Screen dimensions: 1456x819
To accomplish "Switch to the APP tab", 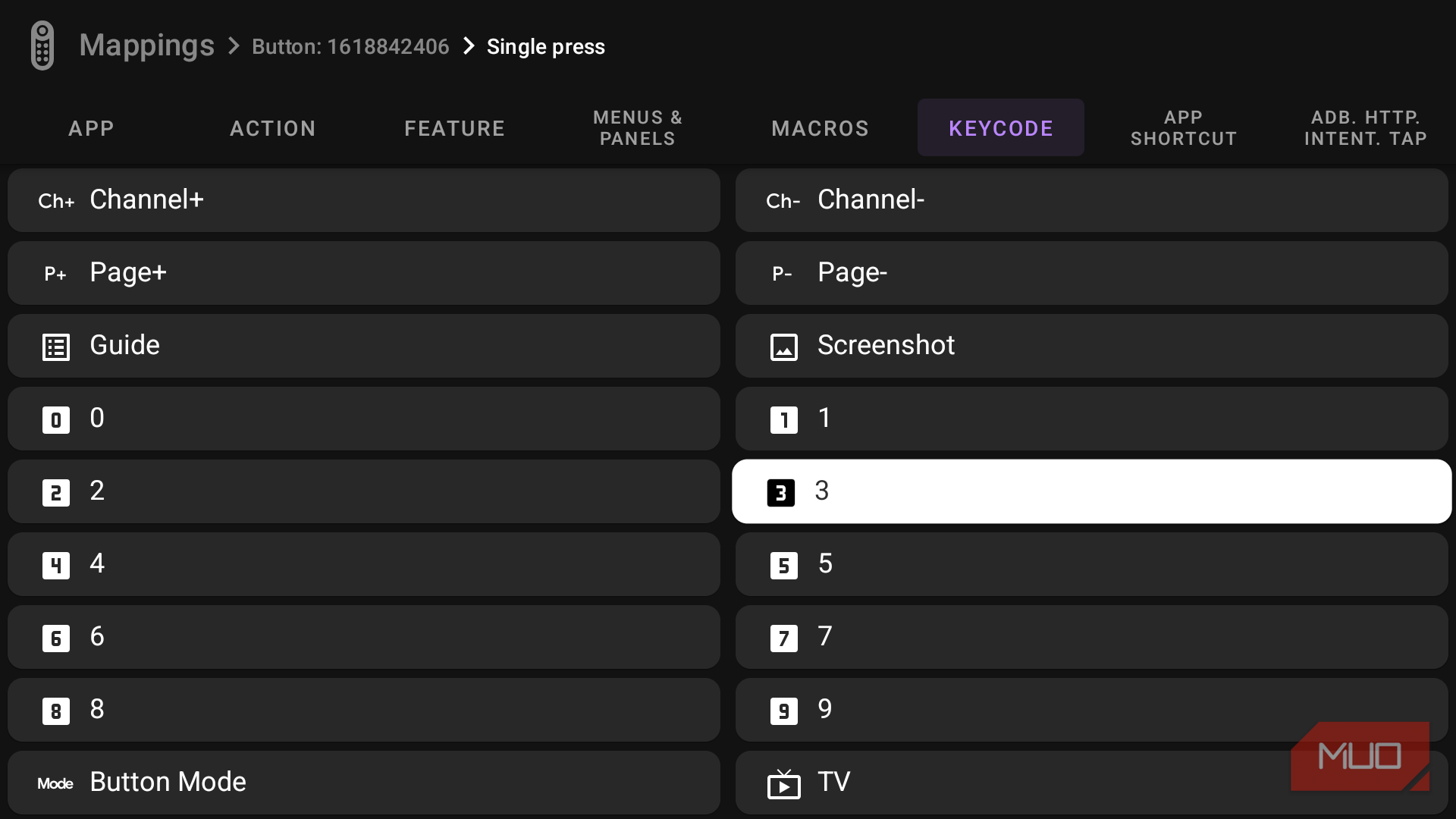I will 91,128.
